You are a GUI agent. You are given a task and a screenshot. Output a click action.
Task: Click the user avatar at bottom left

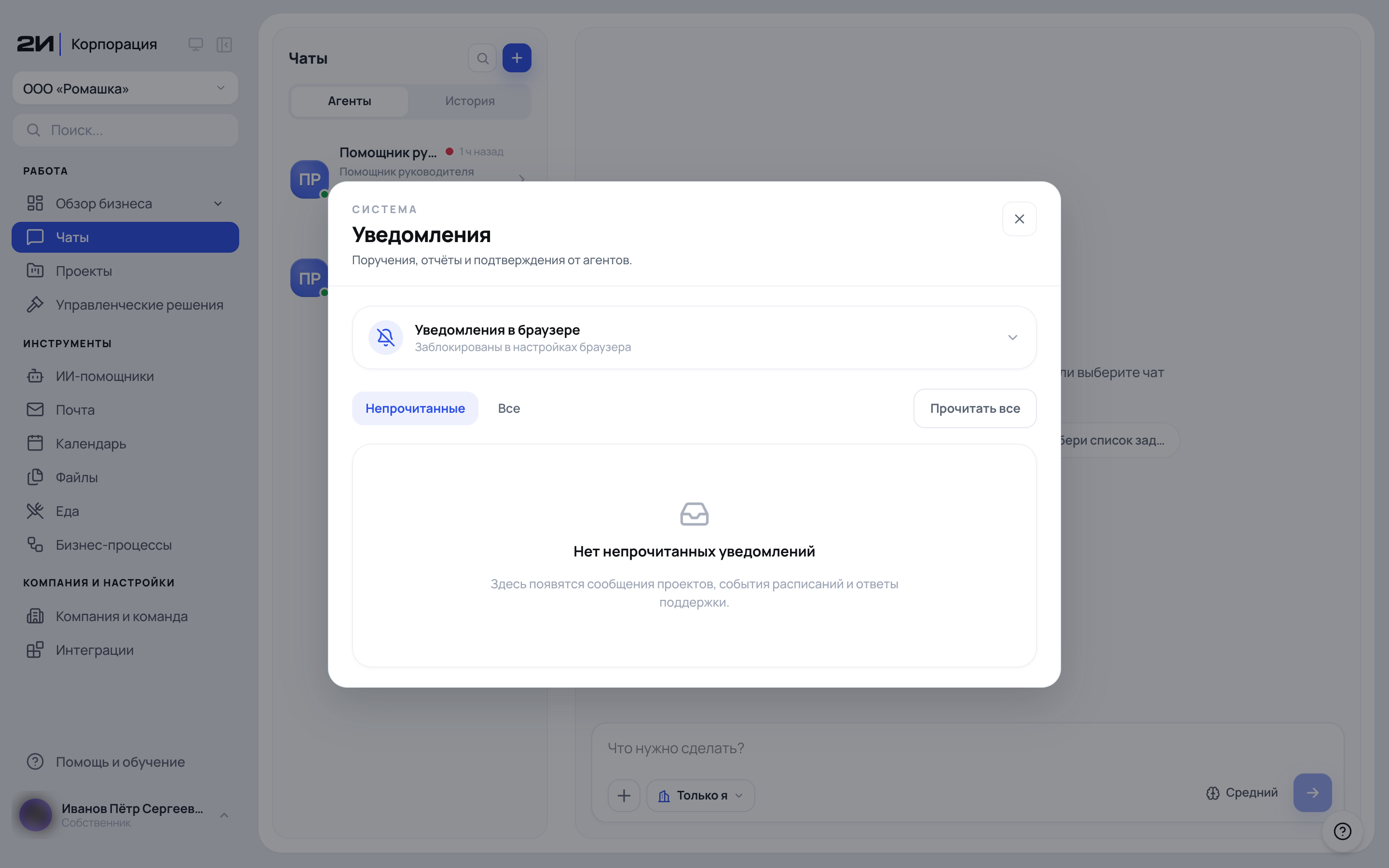click(x=36, y=814)
